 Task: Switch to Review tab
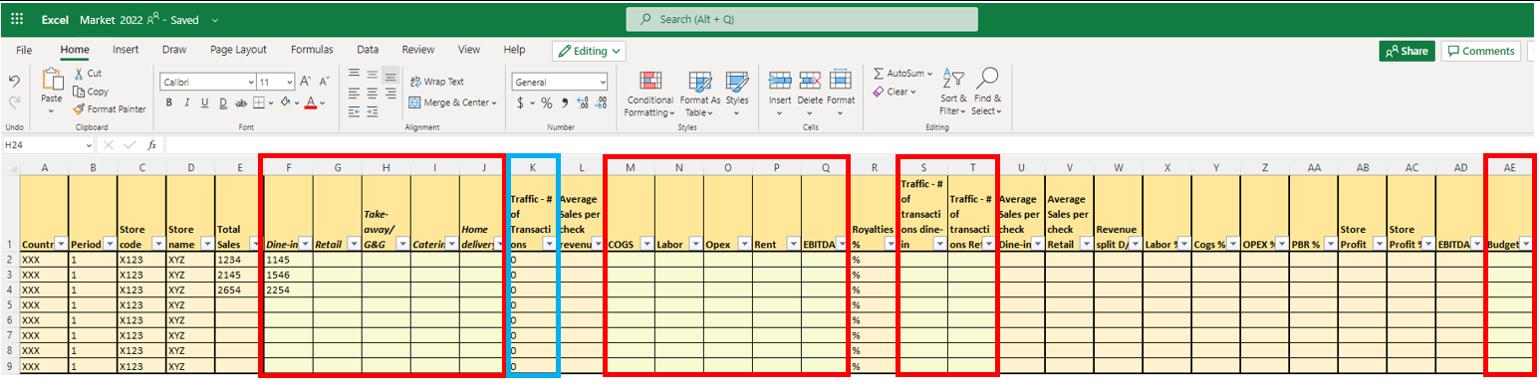pyautogui.click(x=418, y=50)
